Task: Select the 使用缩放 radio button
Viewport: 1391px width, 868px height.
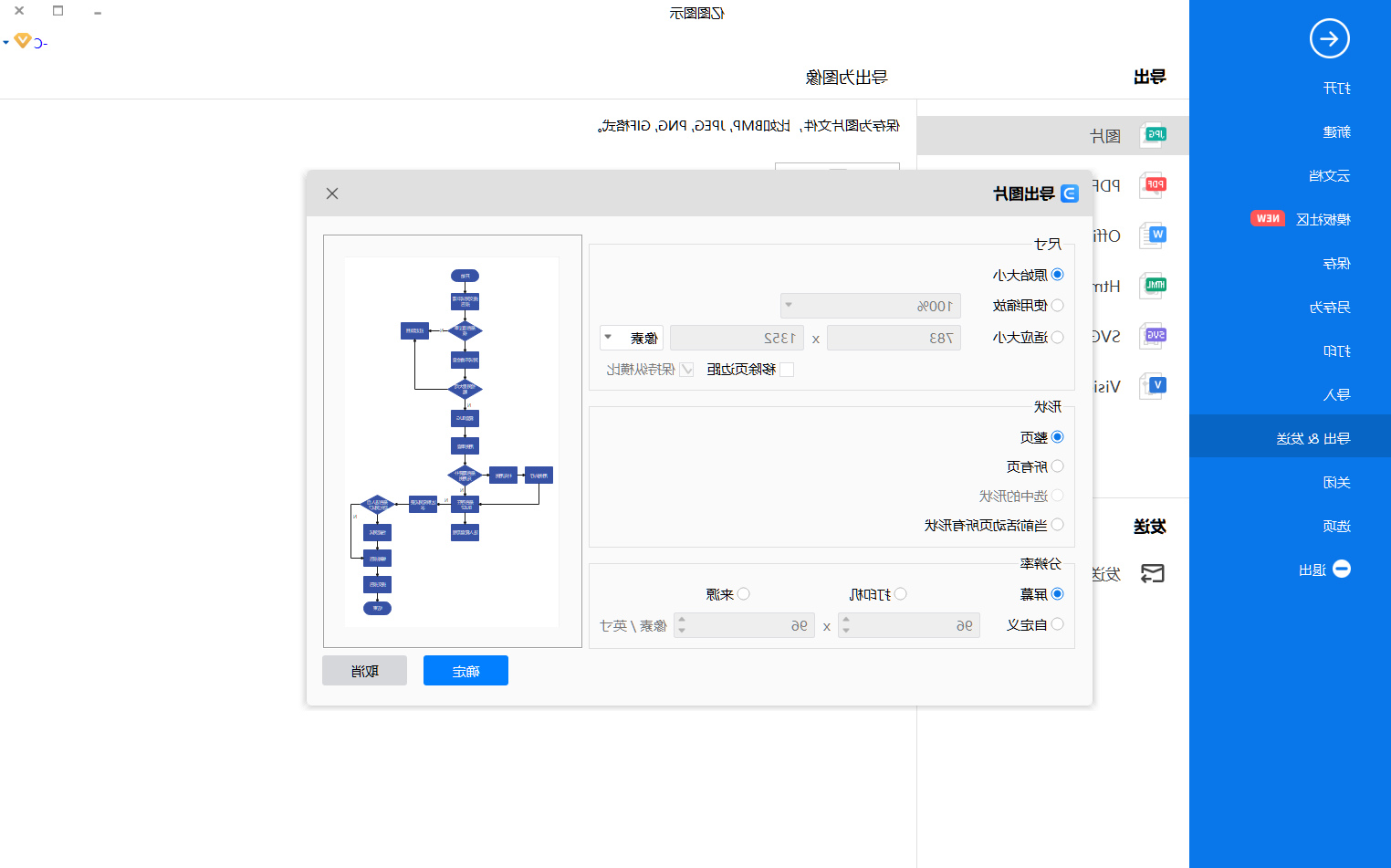Action: [x=1057, y=306]
